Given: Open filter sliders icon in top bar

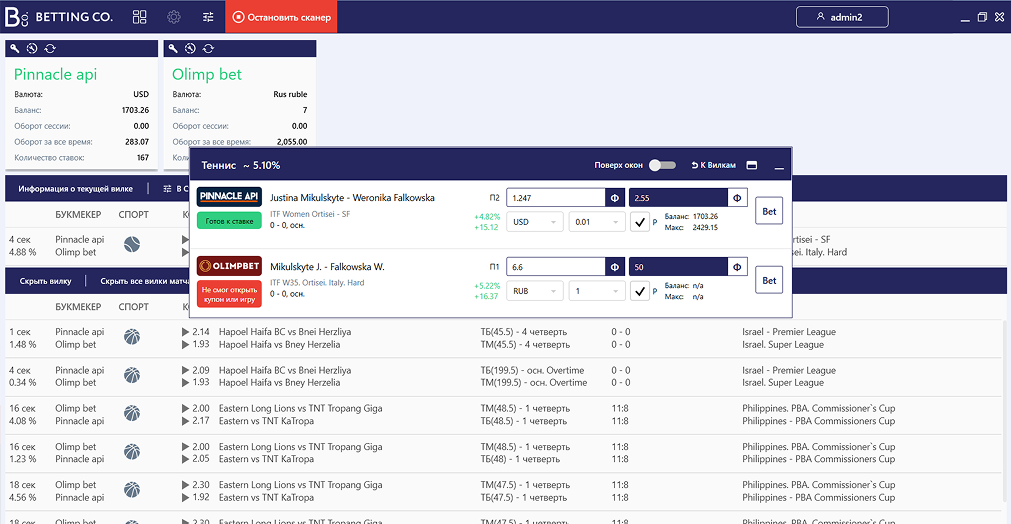Looking at the screenshot, I should (x=208, y=17).
